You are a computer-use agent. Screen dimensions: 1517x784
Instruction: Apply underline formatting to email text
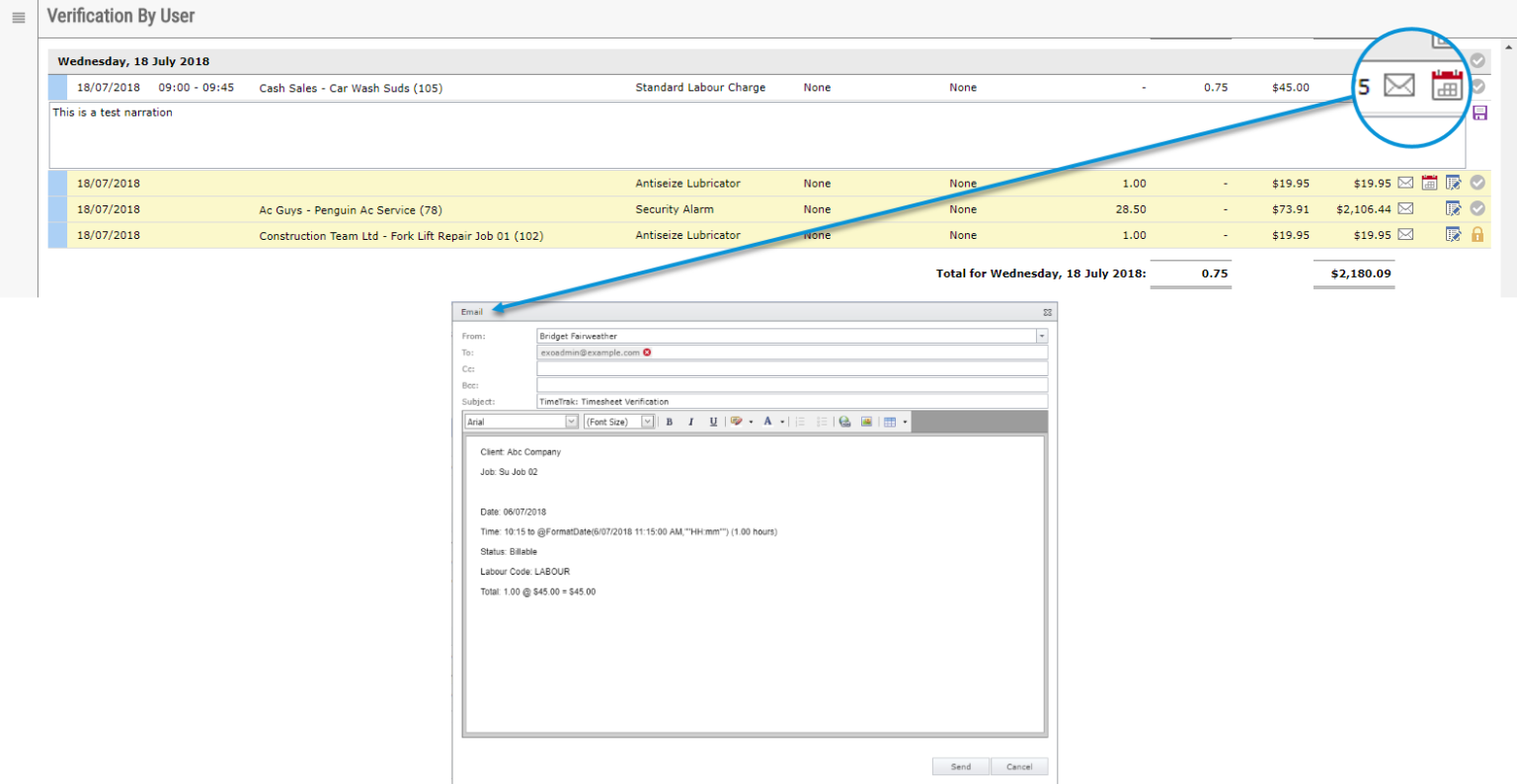point(714,422)
